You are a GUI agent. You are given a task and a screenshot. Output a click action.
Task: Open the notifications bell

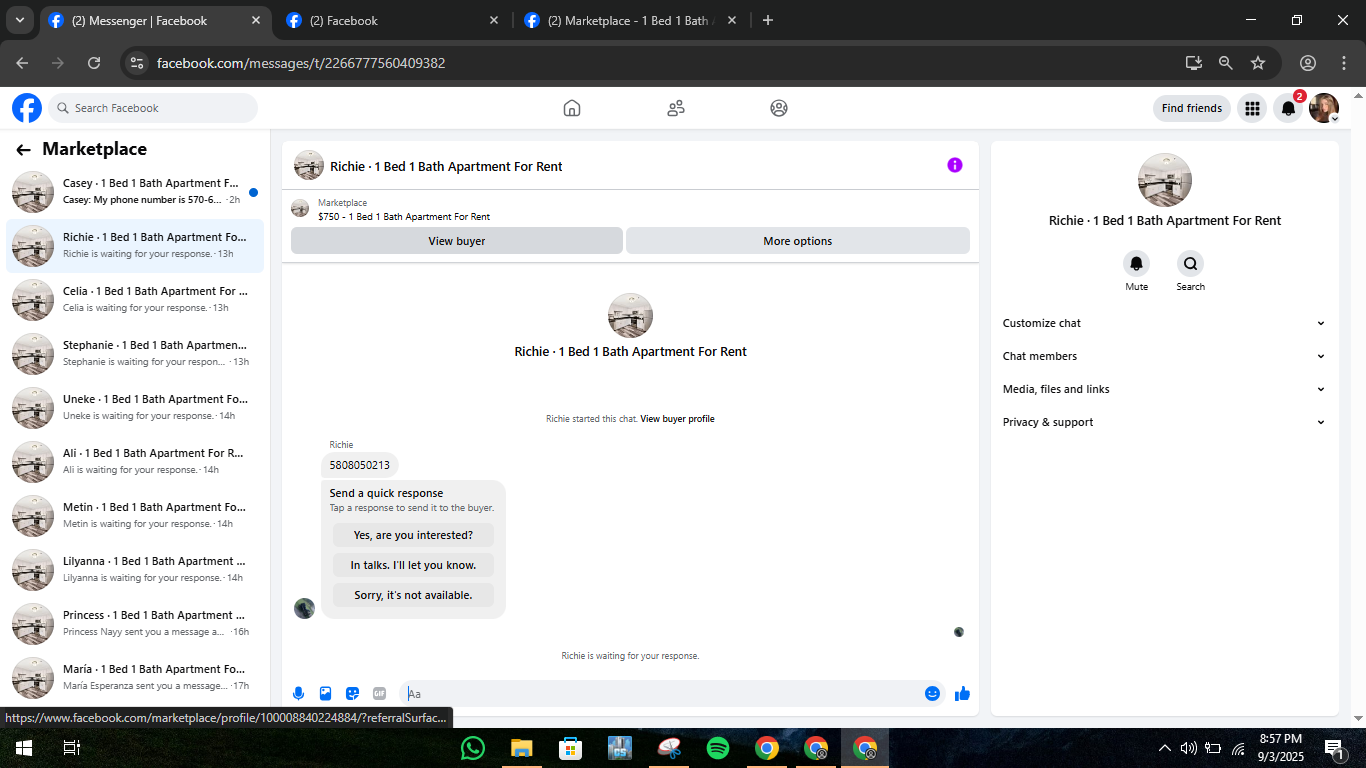click(1288, 108)
